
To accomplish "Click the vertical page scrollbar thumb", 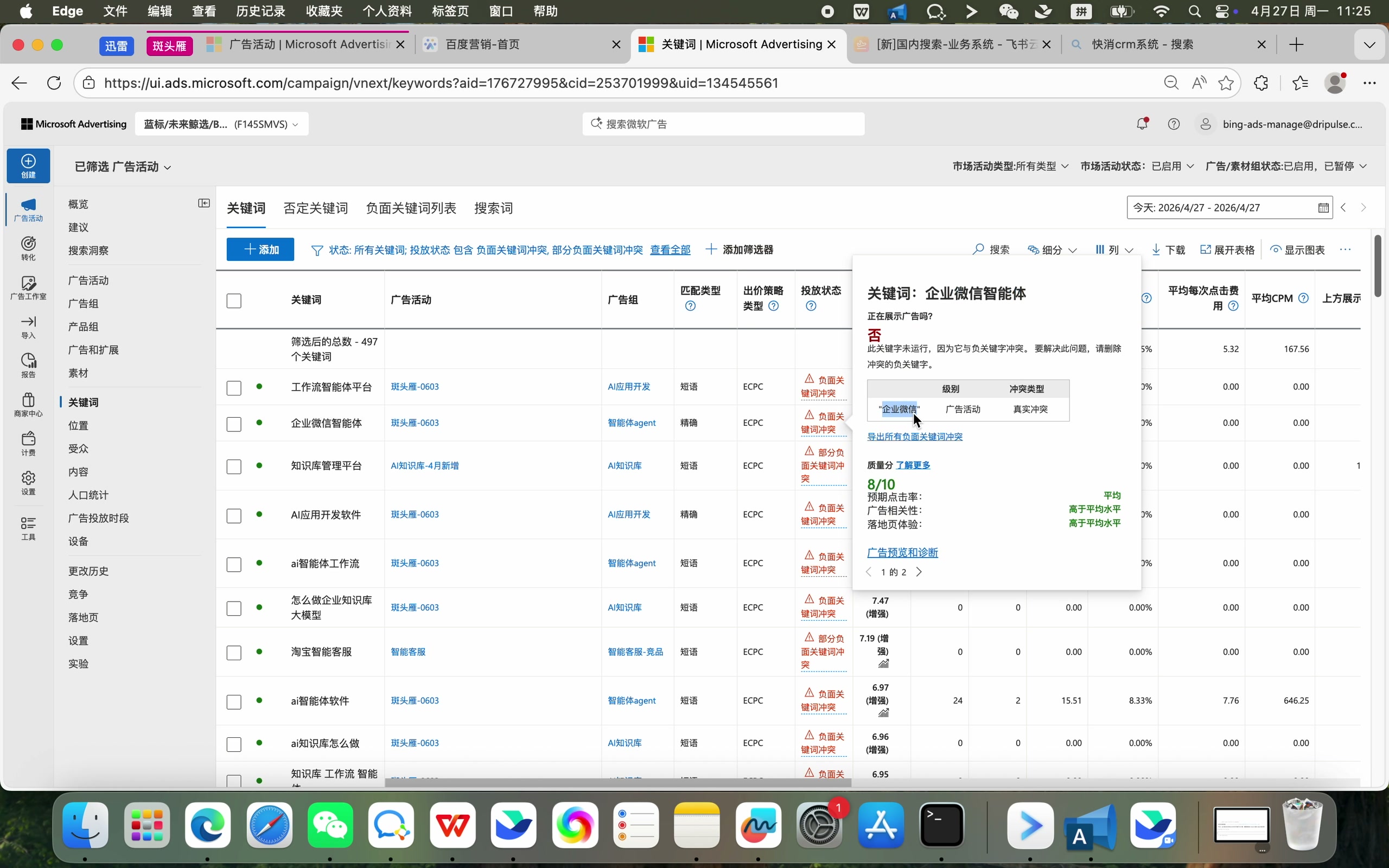I will pyautogui.click(x=1378, y=265).
